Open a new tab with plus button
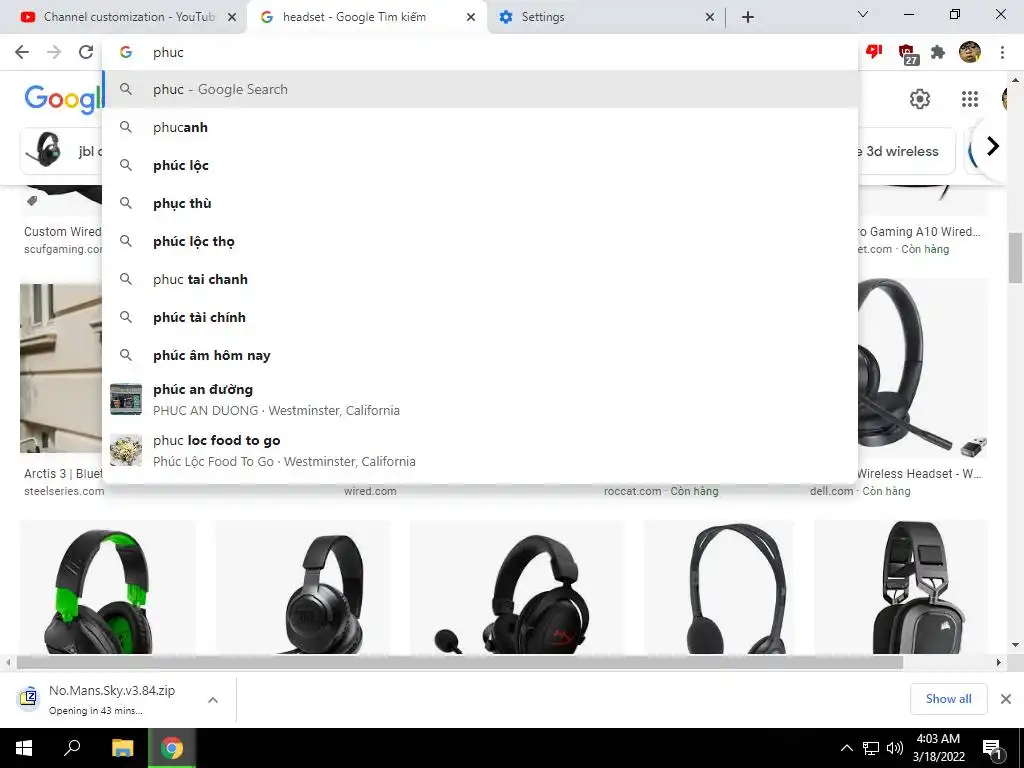Viewport: 1024px width, 768px height. point(748,17)
